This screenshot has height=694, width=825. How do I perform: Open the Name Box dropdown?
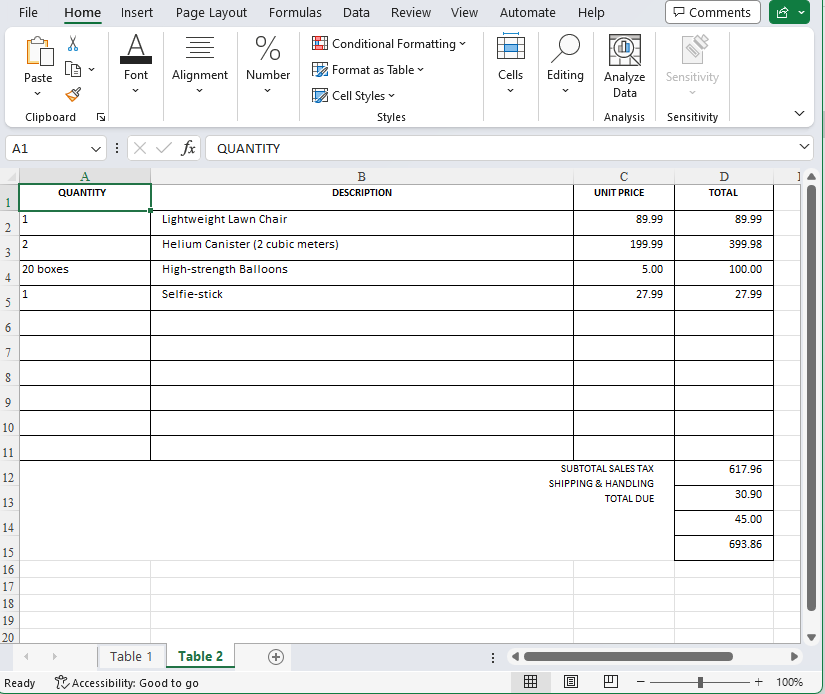(96, 147)
